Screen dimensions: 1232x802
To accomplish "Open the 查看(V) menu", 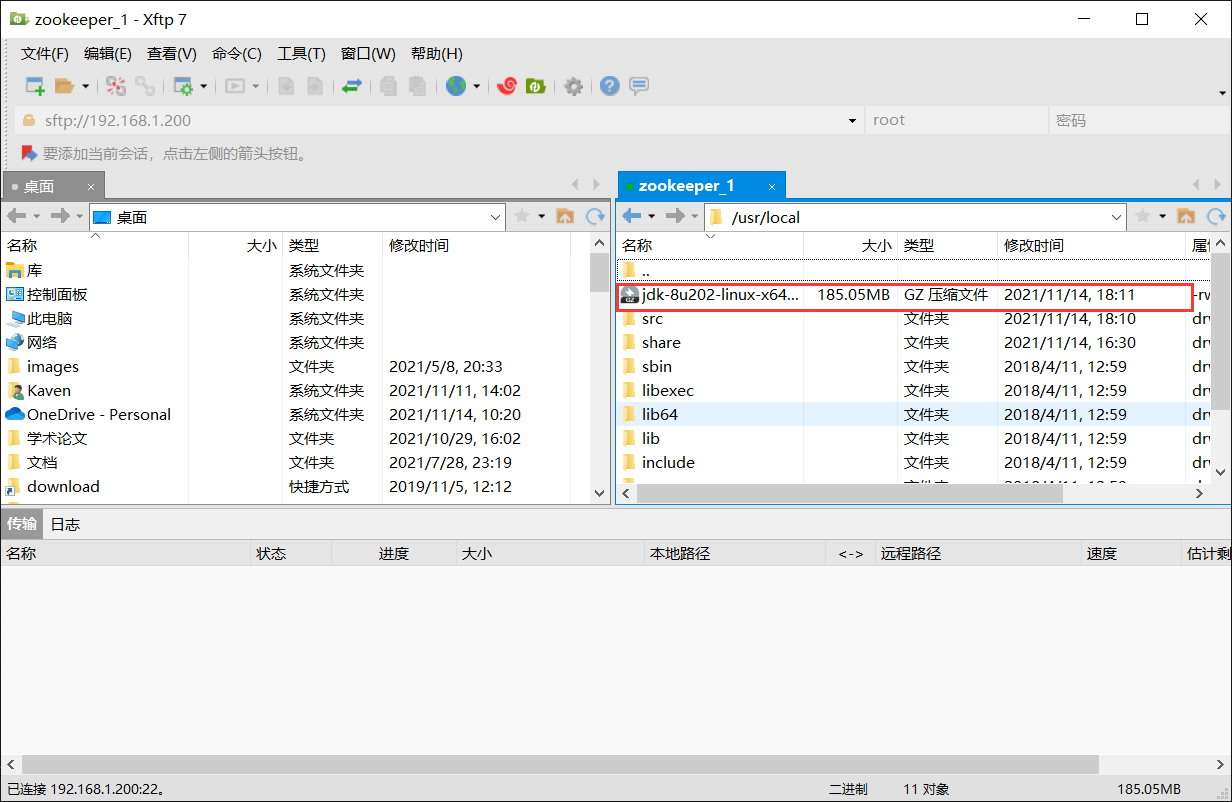I will (171, 54).
